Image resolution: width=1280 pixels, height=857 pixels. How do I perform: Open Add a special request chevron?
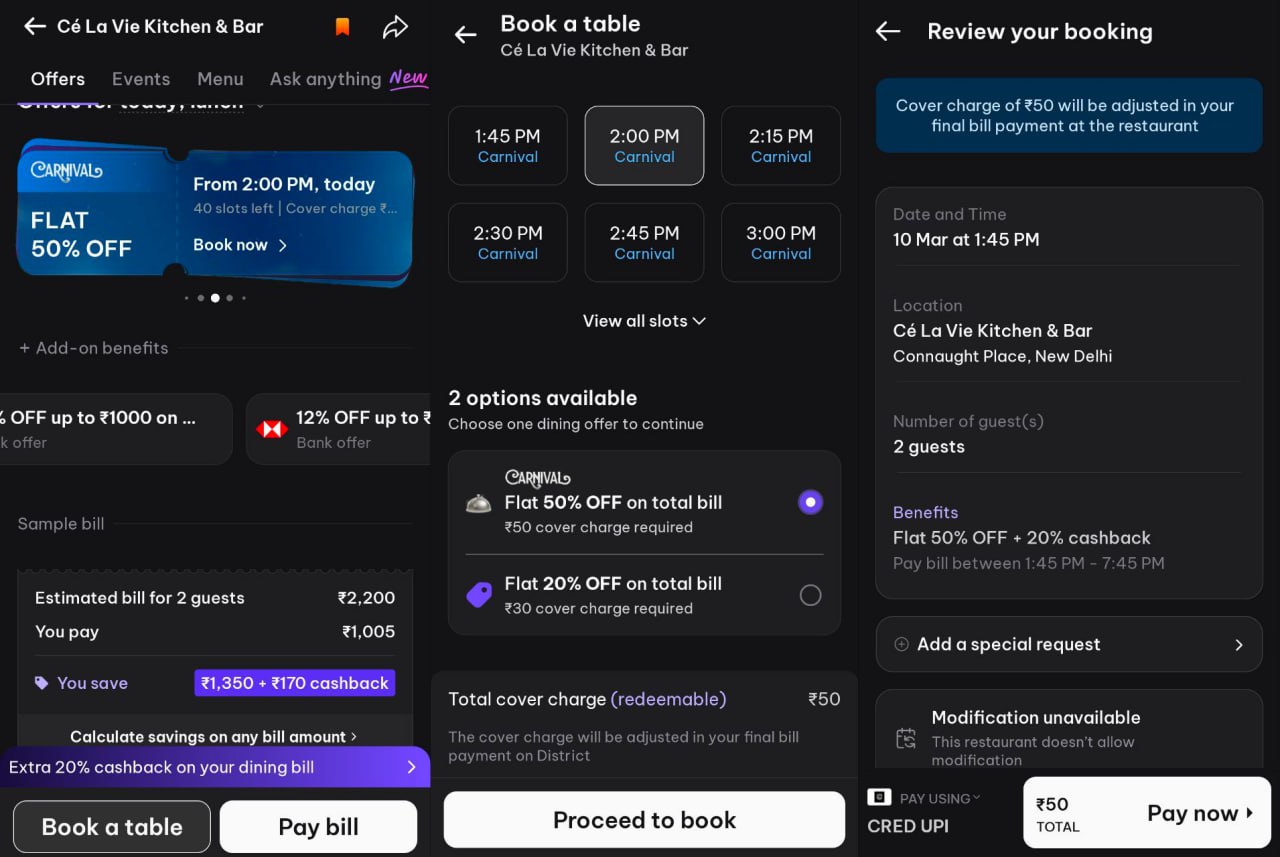click(x=1238, y=645)
